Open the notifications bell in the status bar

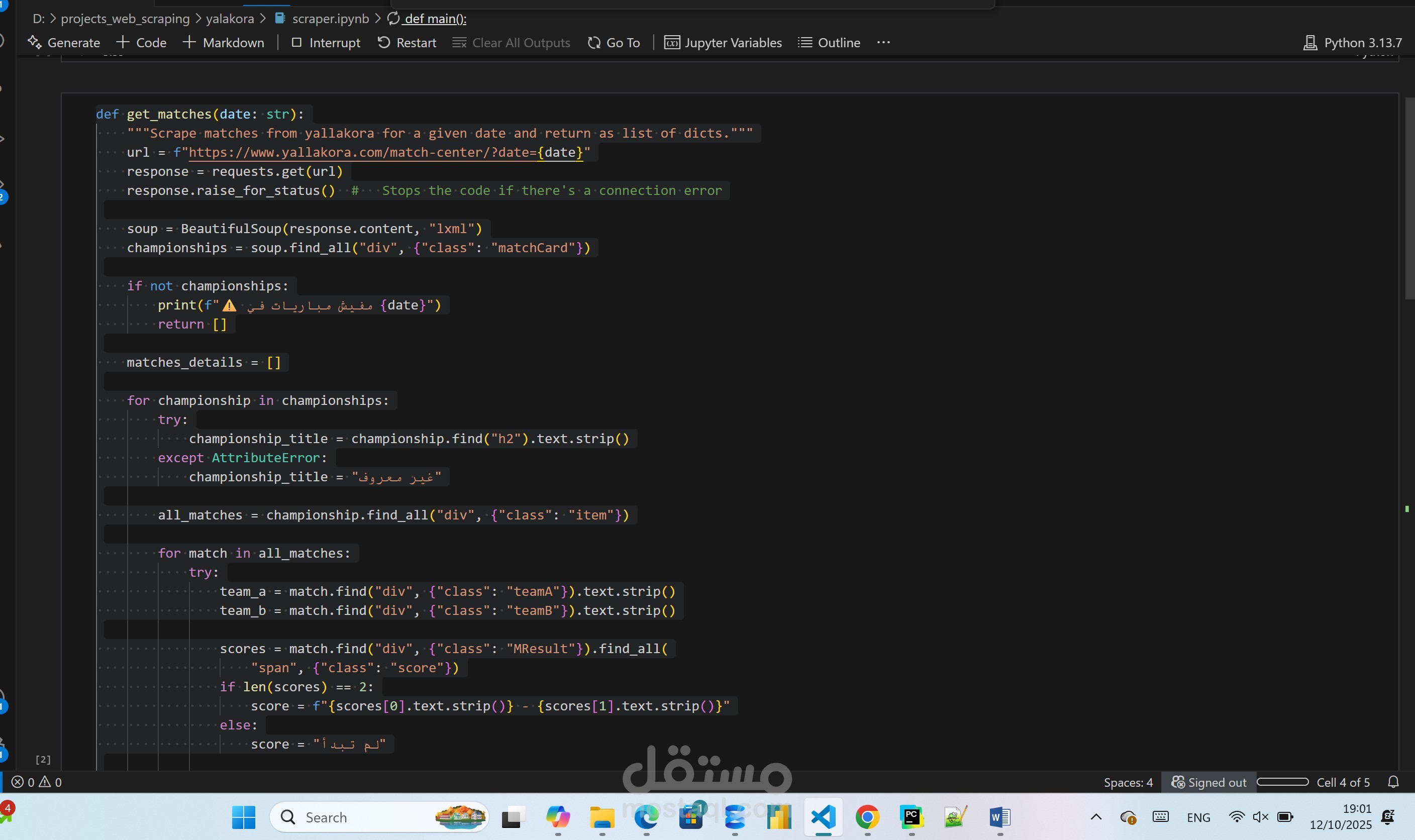pos(1393,782)
